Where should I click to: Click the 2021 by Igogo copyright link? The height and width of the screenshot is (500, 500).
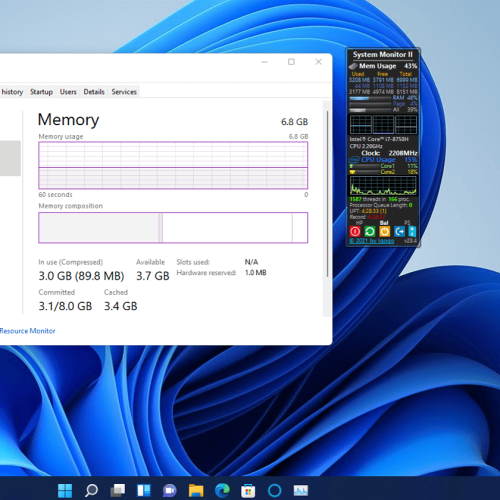click(372, 241)
